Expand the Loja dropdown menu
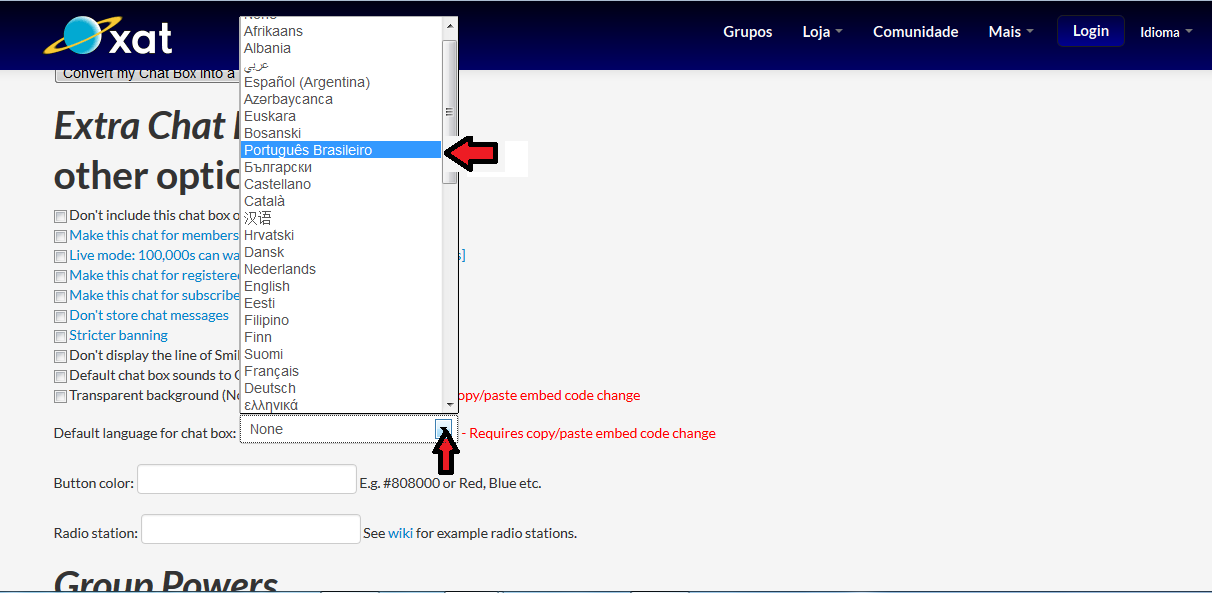Image resolution: width=1212 pixels, height=593 pixels. (x=822, y=32)
